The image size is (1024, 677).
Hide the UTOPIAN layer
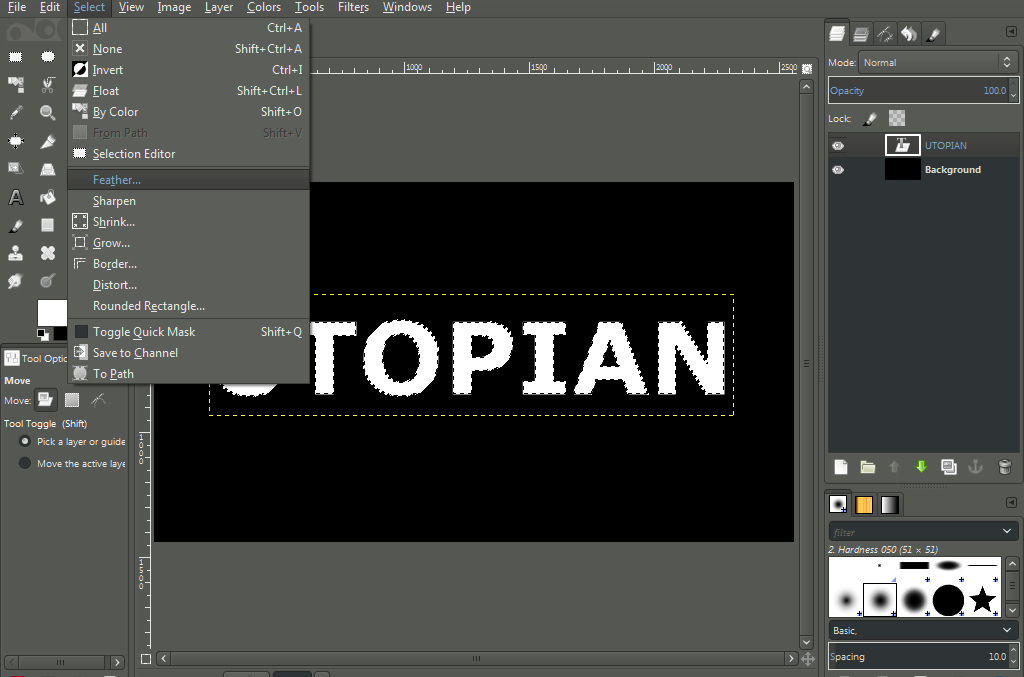tap(838, 146)
